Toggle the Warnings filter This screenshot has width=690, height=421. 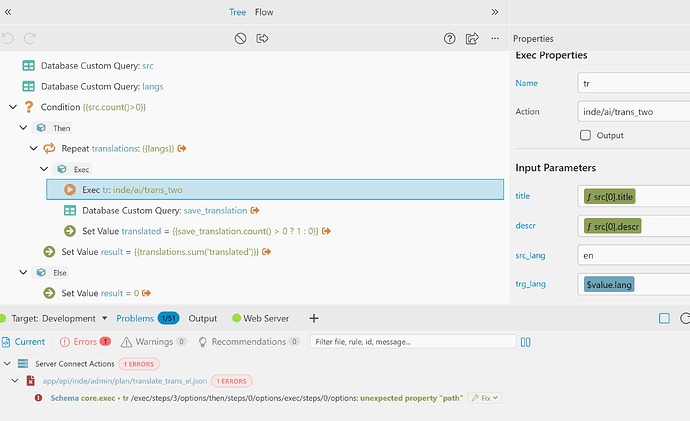154,341
